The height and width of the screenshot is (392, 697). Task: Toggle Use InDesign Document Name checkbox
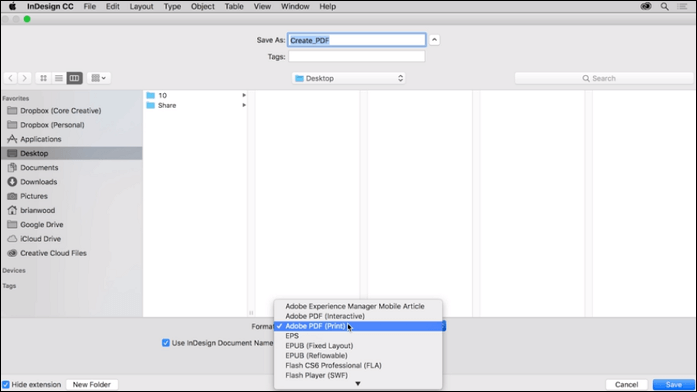[166, 343]
